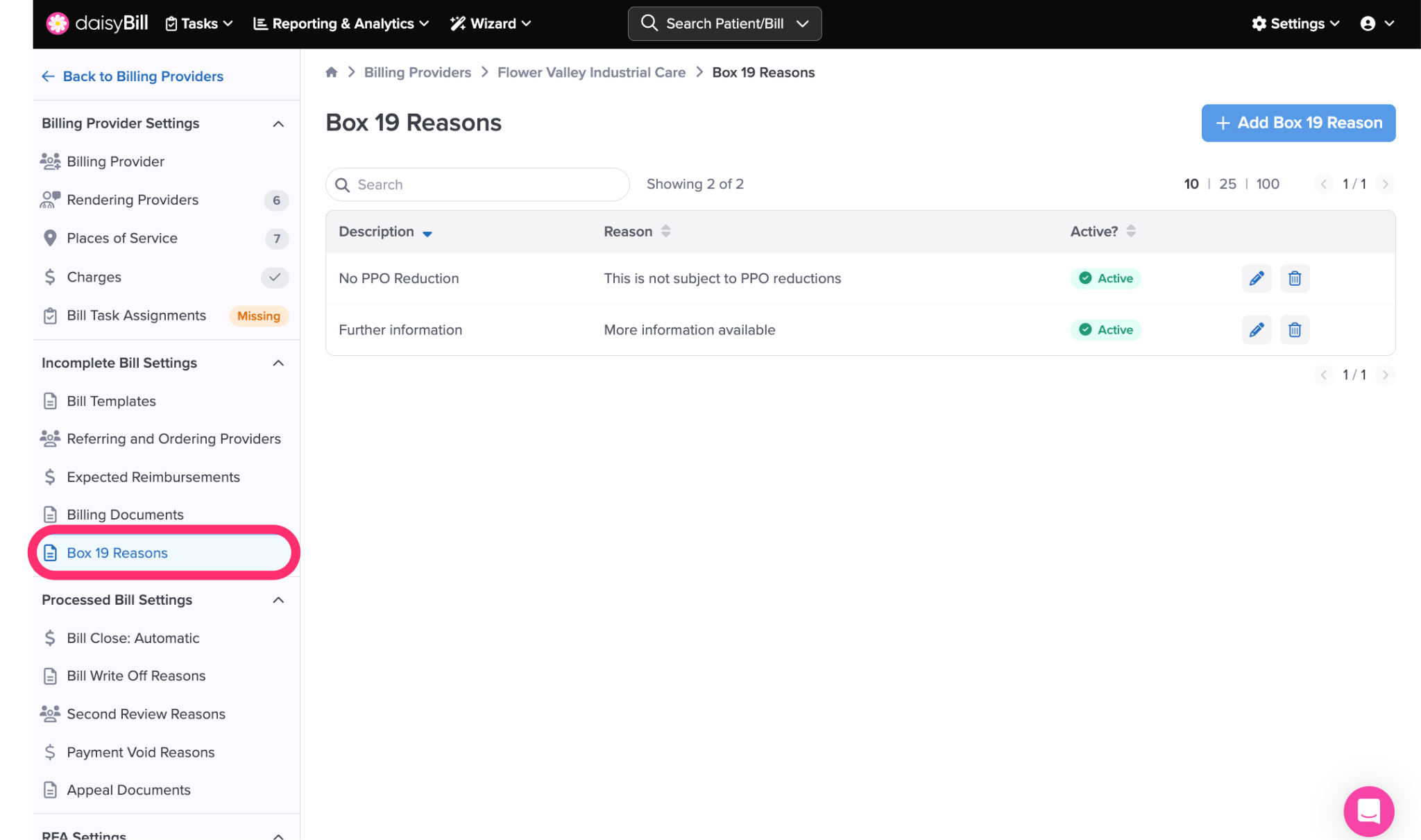Viewport: 1421px width, 840px height.
Task: Edit the Further information reason
Action: (x=1256, y=329)
